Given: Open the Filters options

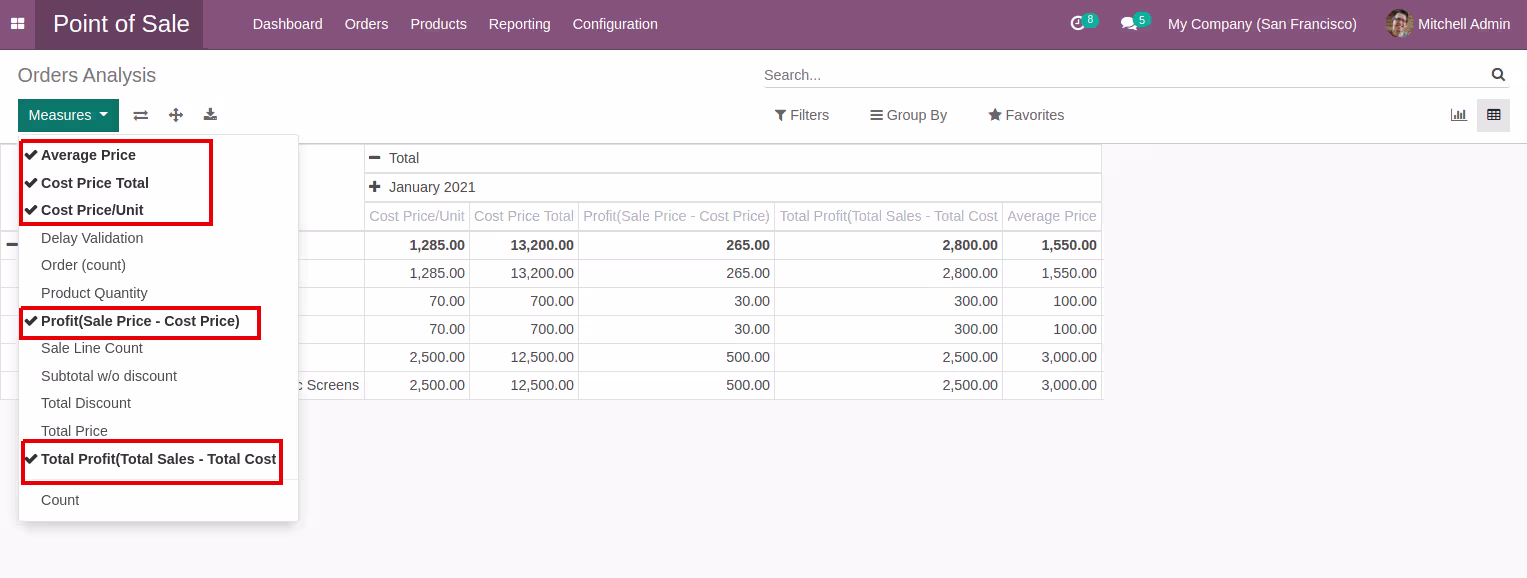Looking at the screenshot, I should tap(802, 115).
